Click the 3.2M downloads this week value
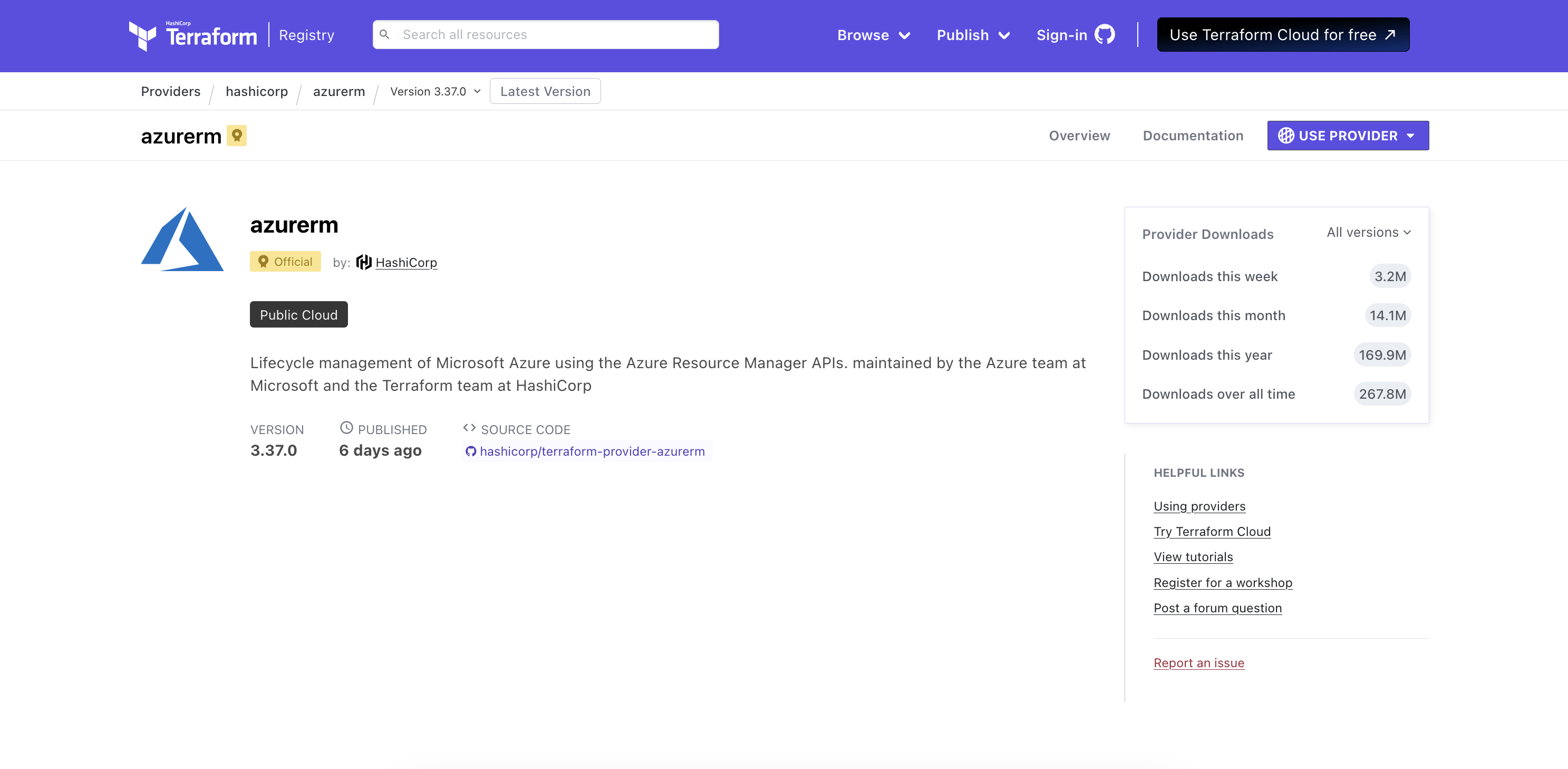 click(x=1390, y=276)
